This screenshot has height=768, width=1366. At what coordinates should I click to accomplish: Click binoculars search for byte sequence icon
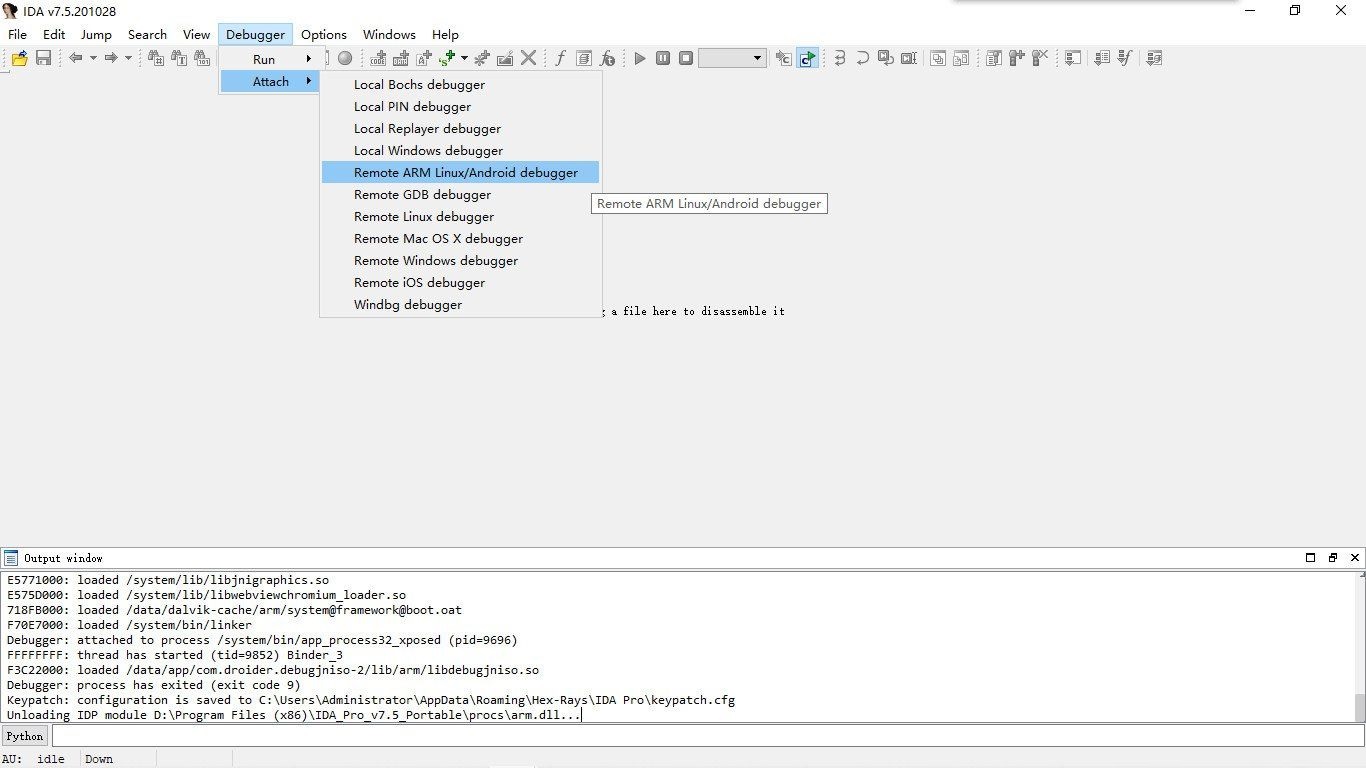(x=202, y=58)
